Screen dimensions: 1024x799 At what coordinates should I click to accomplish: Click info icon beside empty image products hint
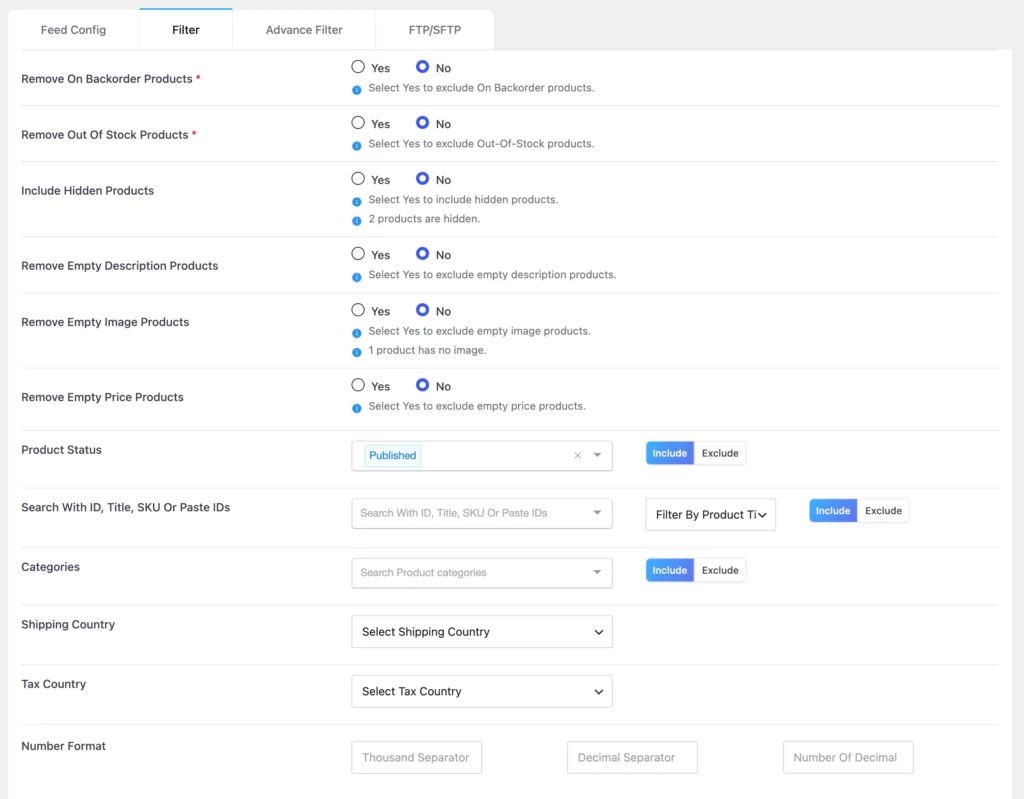point(357,333)
